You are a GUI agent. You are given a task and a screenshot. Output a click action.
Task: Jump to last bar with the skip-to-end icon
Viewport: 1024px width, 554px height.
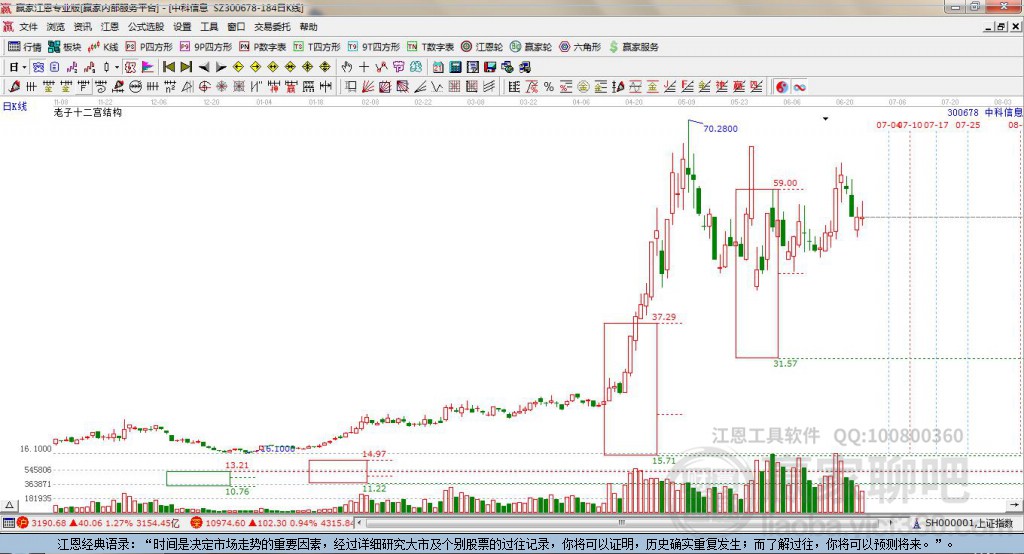pos(186,67)
